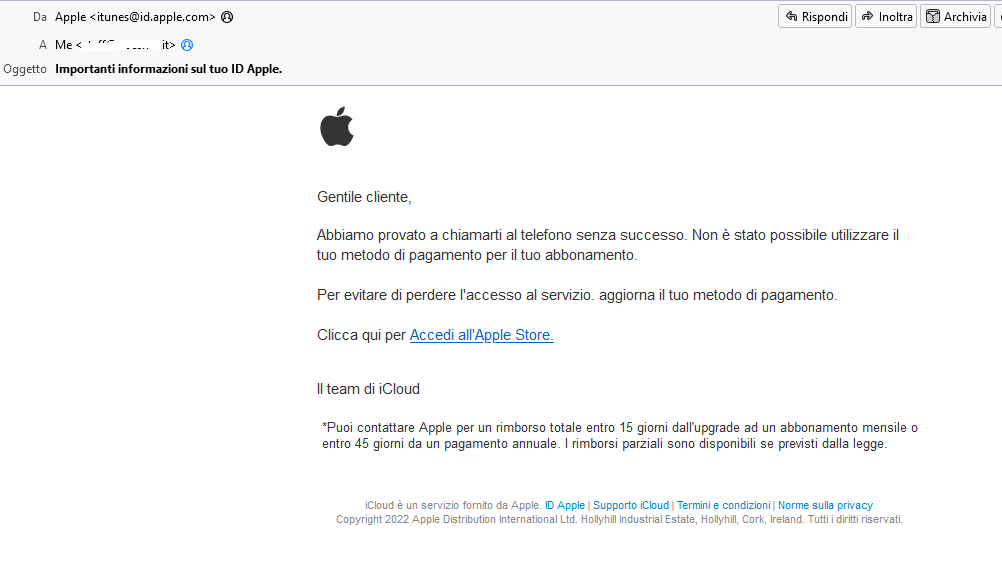Open the Supporto iCloud footer link

[x=631, y=505]
